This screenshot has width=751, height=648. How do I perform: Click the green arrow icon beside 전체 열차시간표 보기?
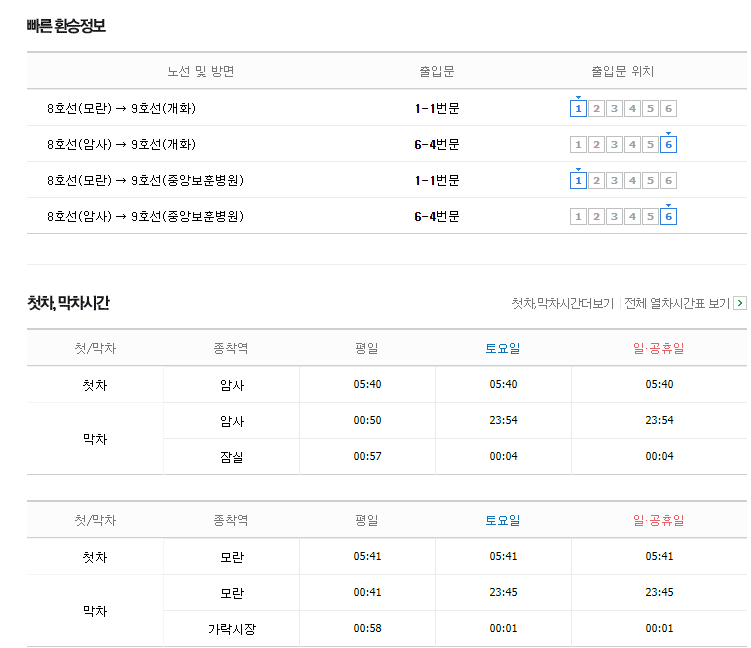pyautogui.click(x=740, y=303)
